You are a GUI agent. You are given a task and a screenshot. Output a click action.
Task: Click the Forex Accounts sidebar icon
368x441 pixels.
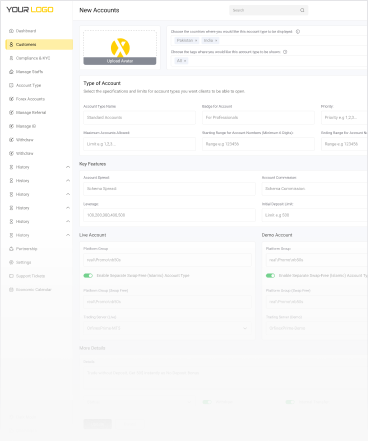pos(11,99)
